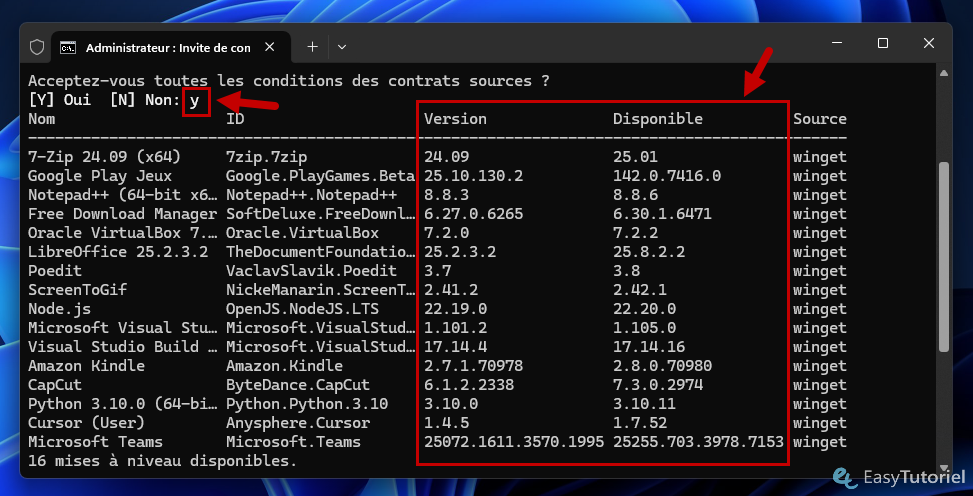Viewport: 973px width, 496px height.
Task: Click 'Amazon Kindle' name
Action: coord(86,366)
